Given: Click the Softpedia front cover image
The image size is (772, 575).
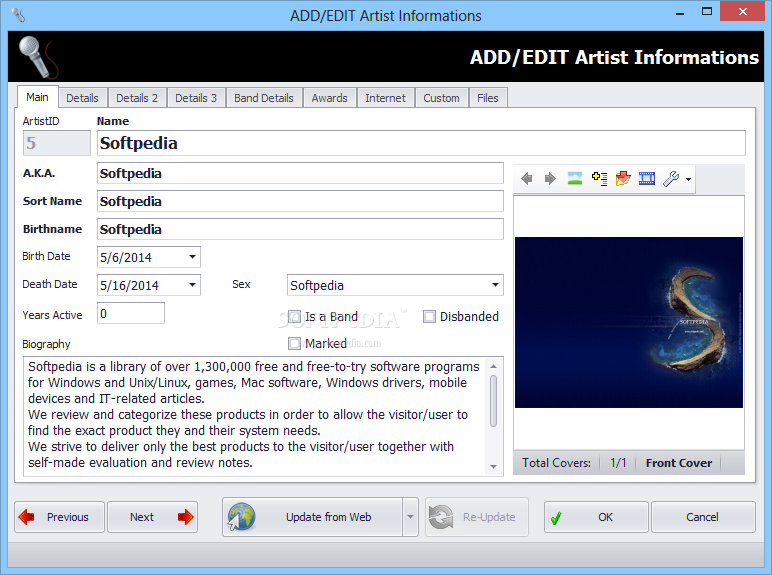Looking at the screenshot, I should pos(629,322).
